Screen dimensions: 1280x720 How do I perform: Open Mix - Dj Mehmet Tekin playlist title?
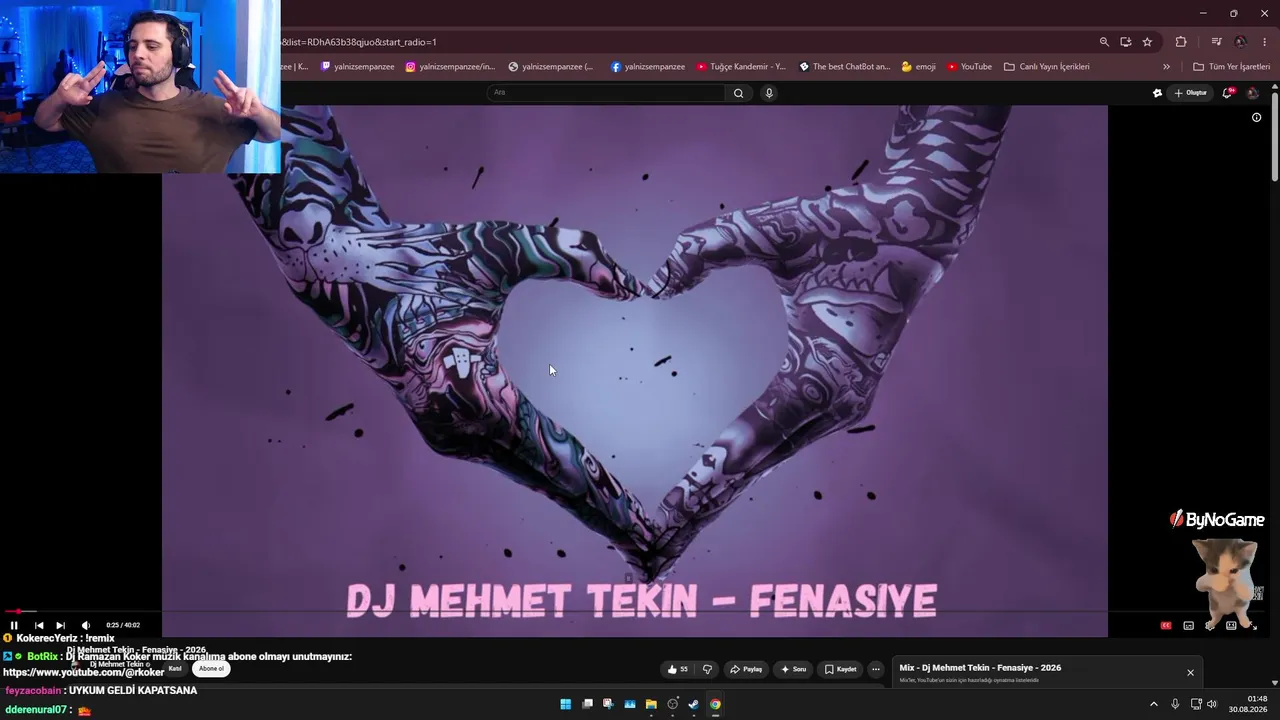980,668
